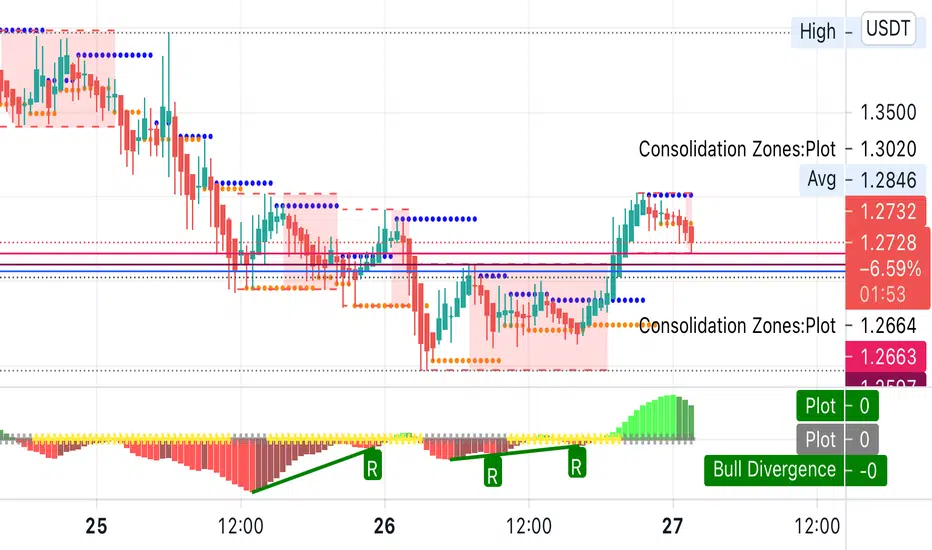Click the 1.2846 average price value
This screenshot has height=550, width=932.
point(888,180)
